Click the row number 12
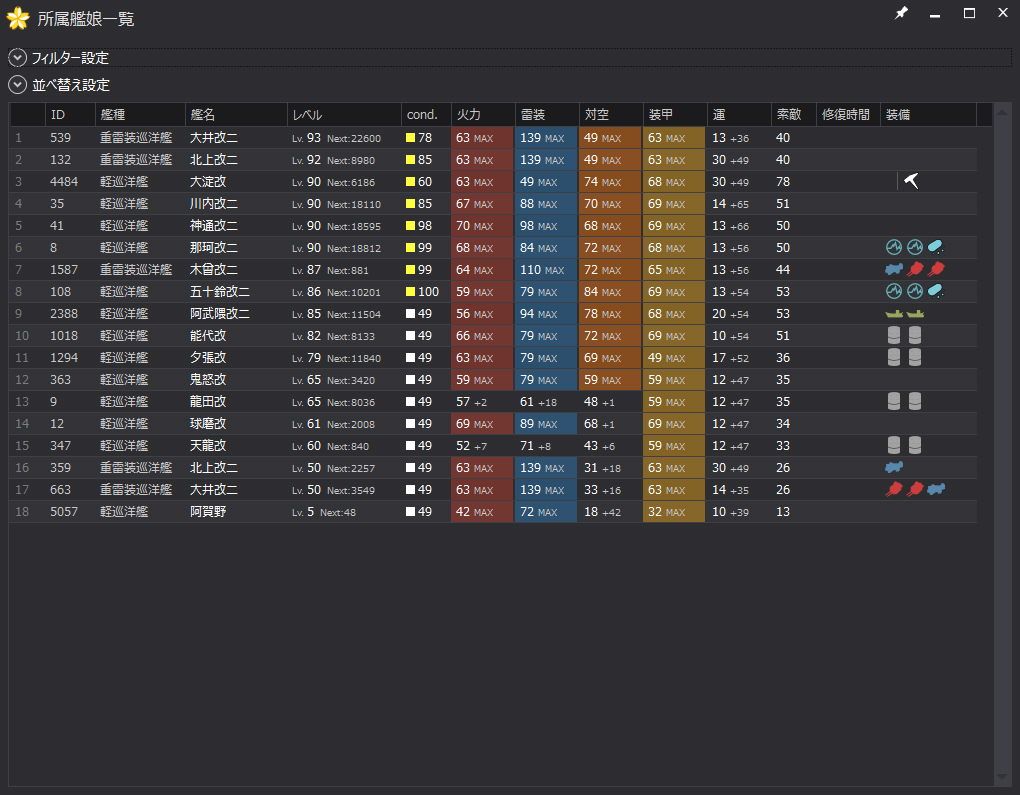The image size is (1020, 795). click(22, 379)
